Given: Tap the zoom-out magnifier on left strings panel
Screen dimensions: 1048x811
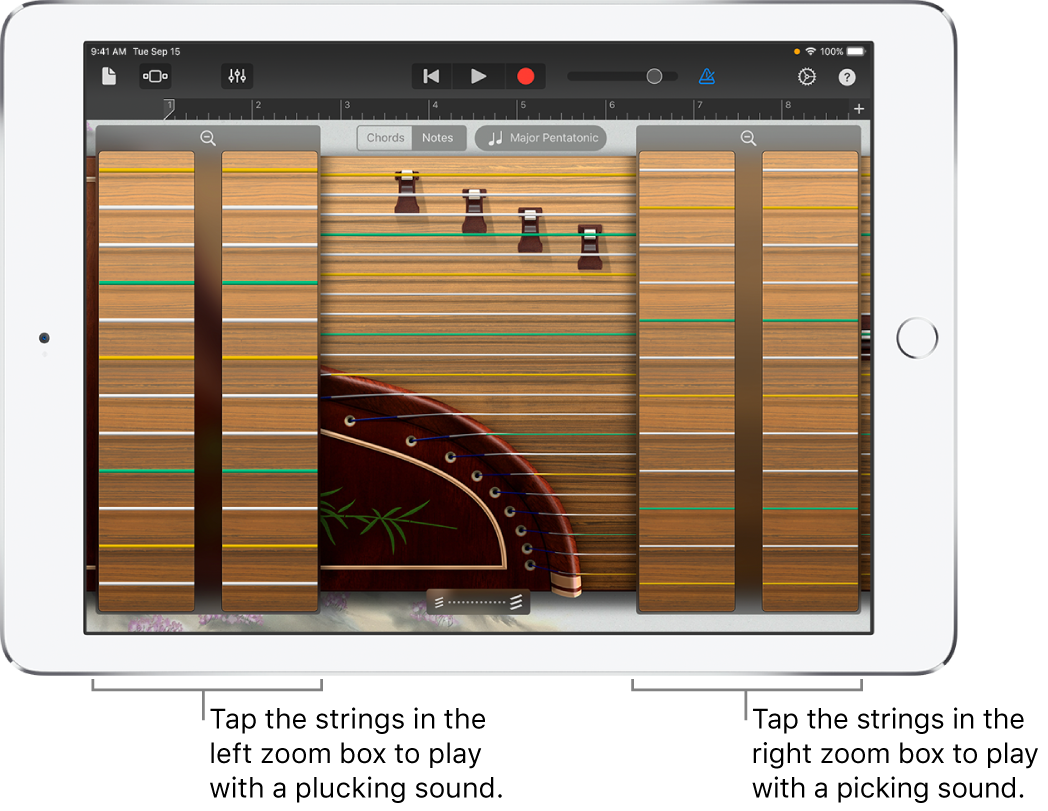Looking at the screenshot, I should pyautogui.click(x=208, y=137).
